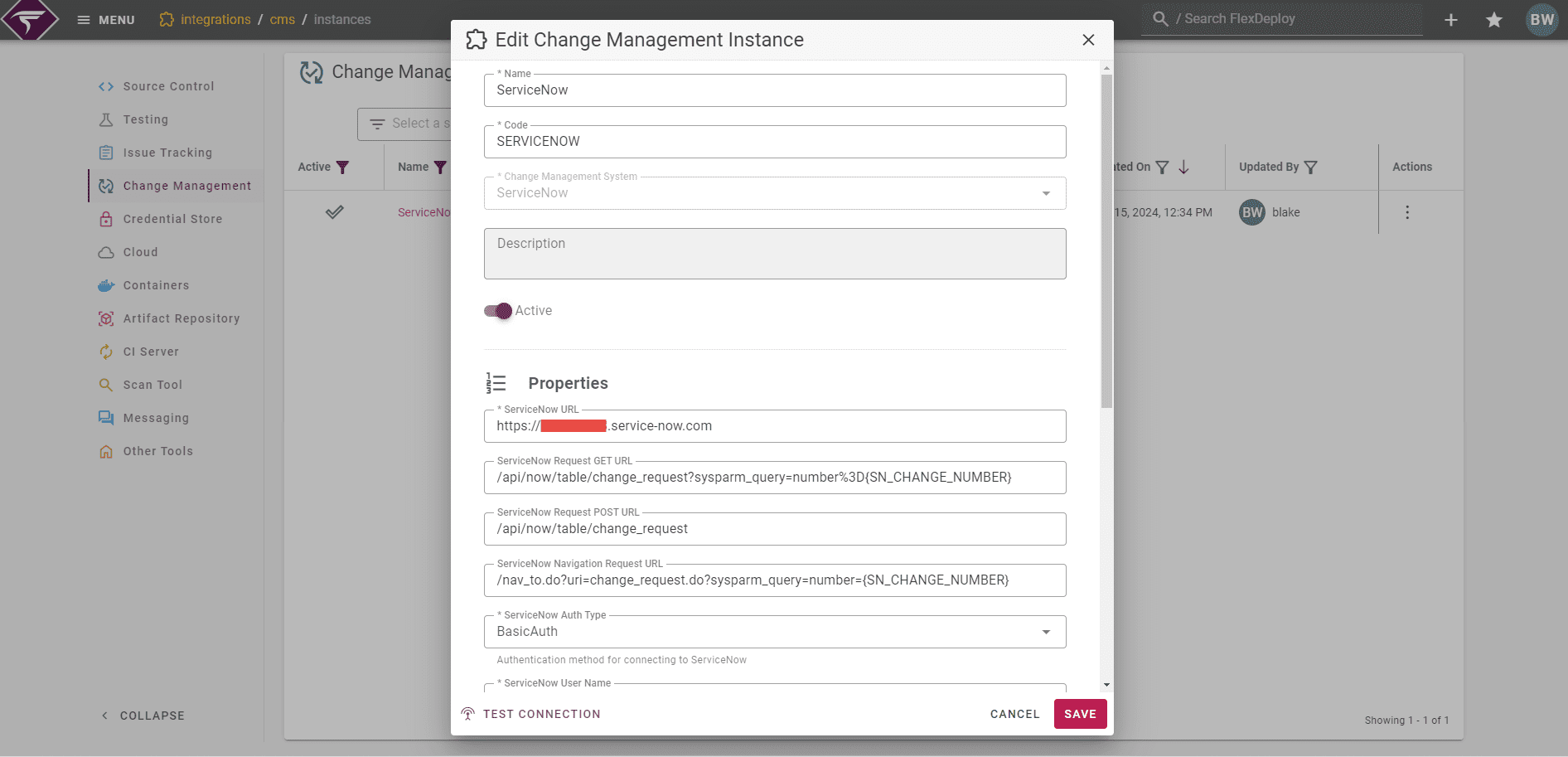Click the Change Management page header icon

point(312,73)
